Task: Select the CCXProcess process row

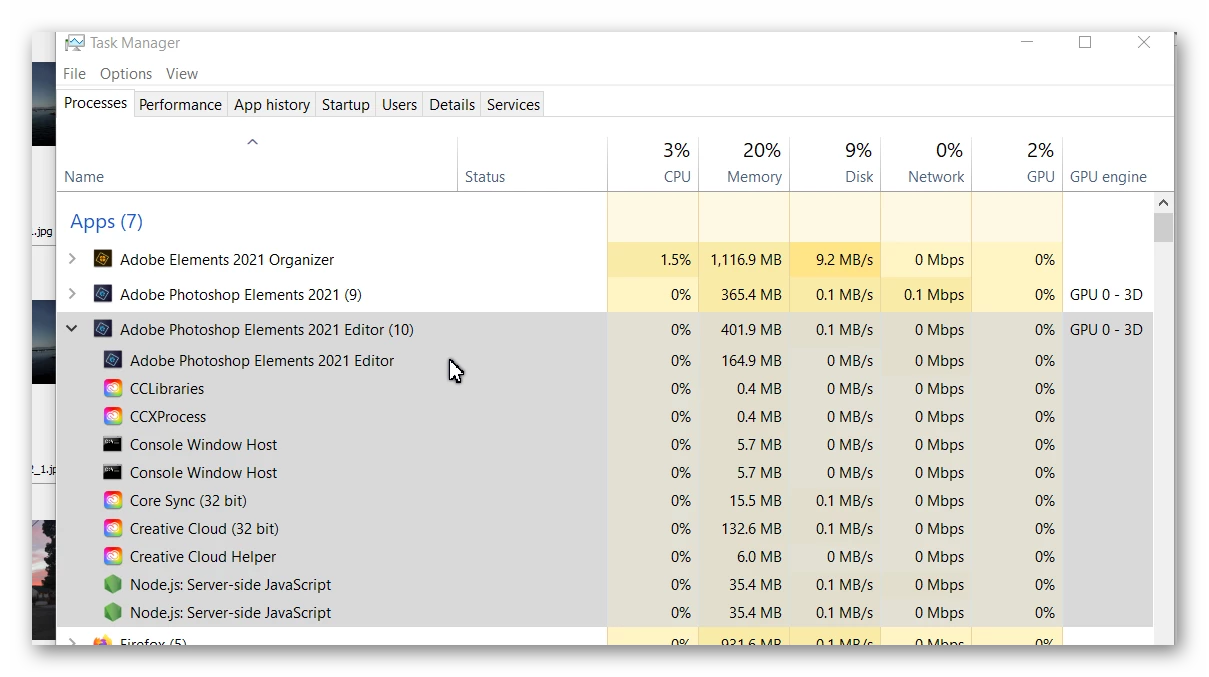Action: click(x=604, y=416)
